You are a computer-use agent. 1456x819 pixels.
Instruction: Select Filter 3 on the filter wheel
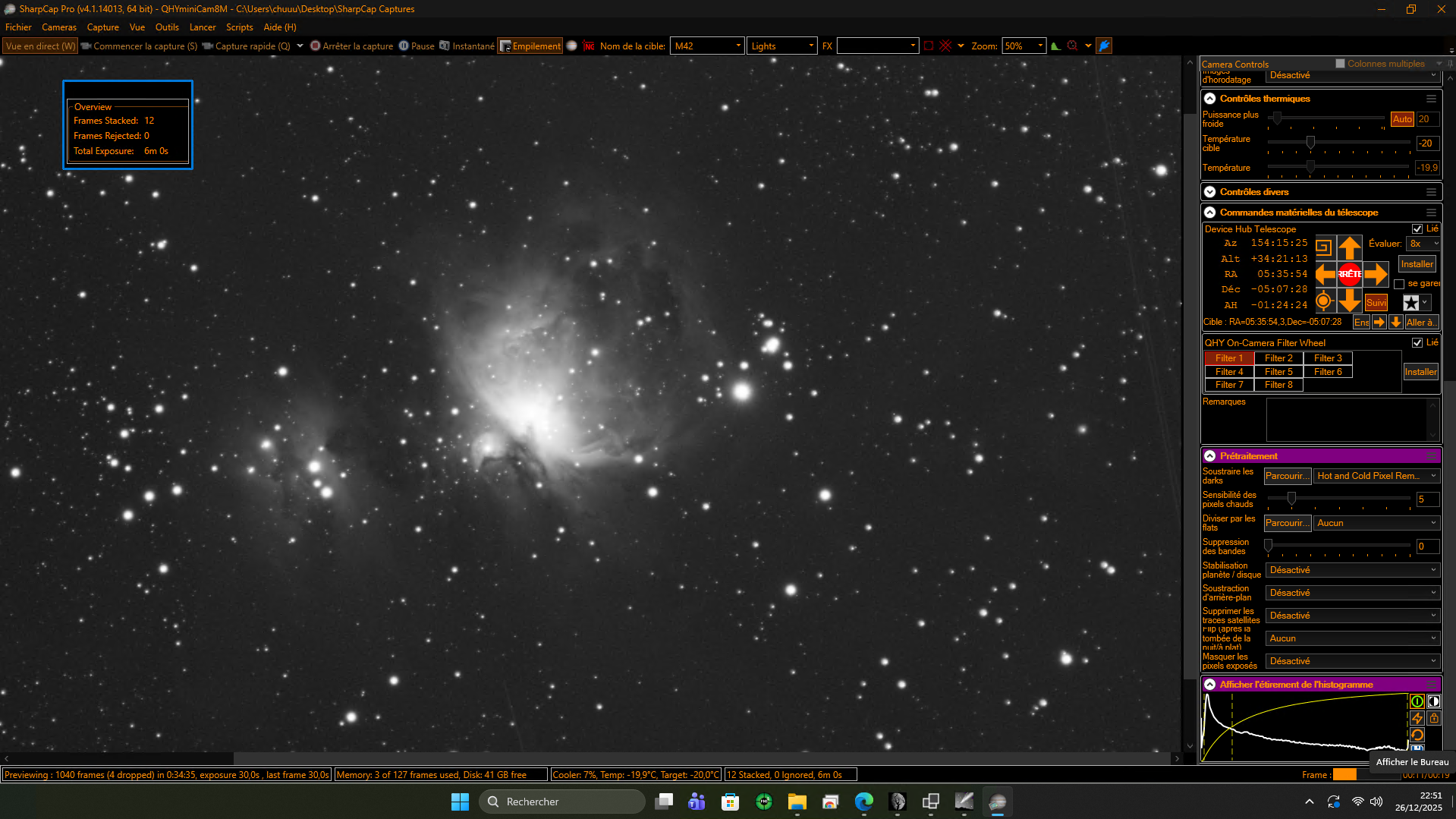pos(1328,358)
